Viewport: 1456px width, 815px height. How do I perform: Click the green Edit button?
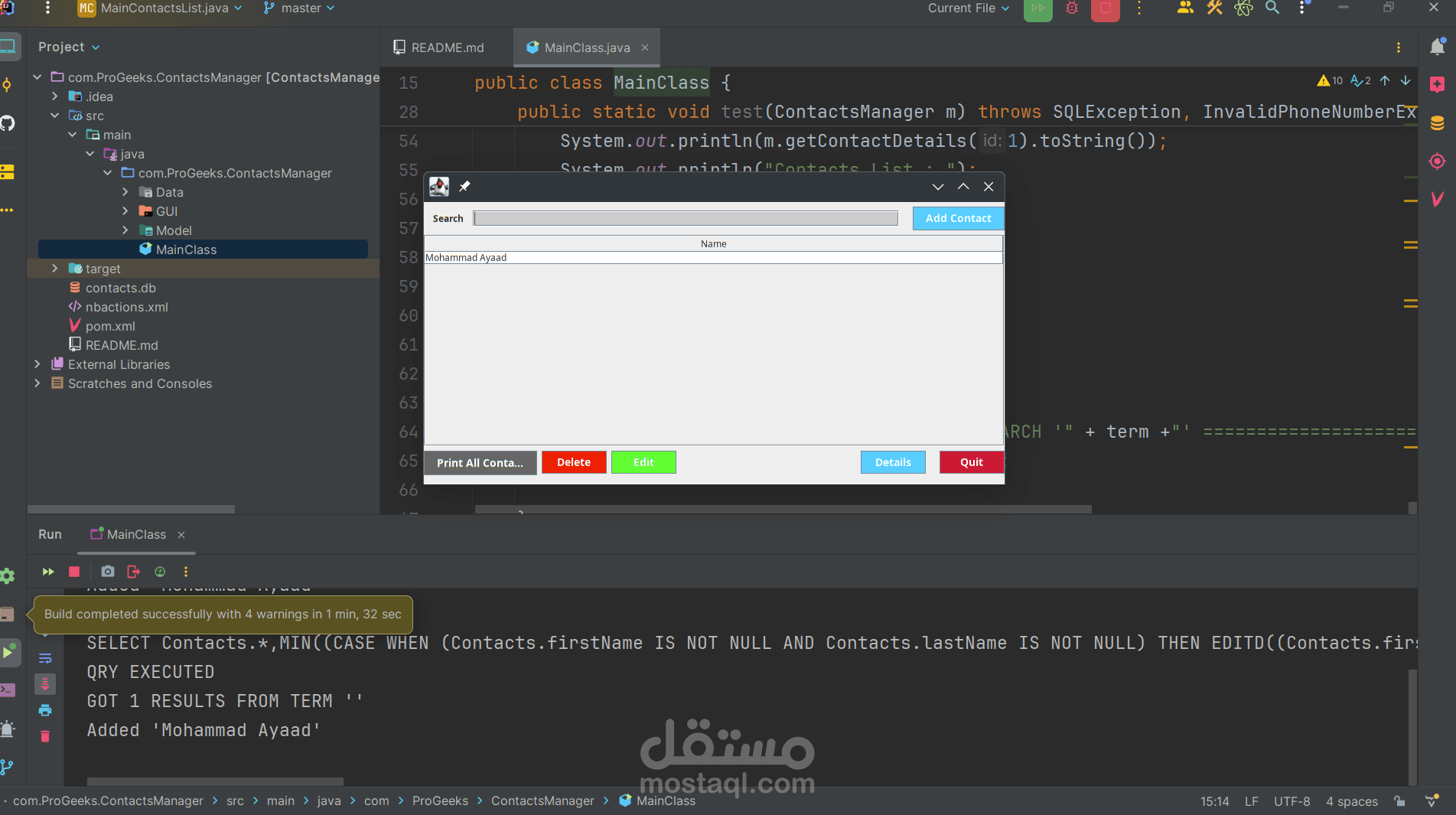643,462
